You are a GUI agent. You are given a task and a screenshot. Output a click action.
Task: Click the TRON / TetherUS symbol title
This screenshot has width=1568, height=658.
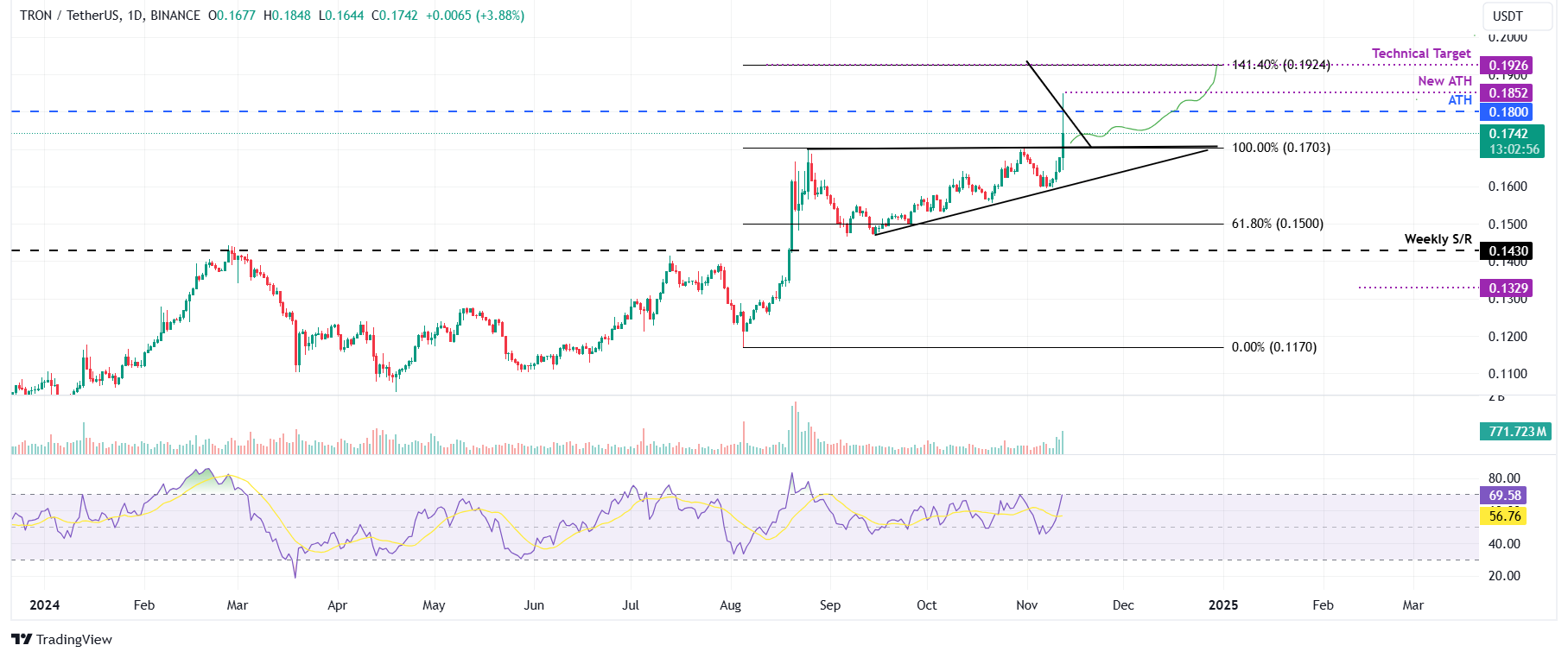point(71,16)
